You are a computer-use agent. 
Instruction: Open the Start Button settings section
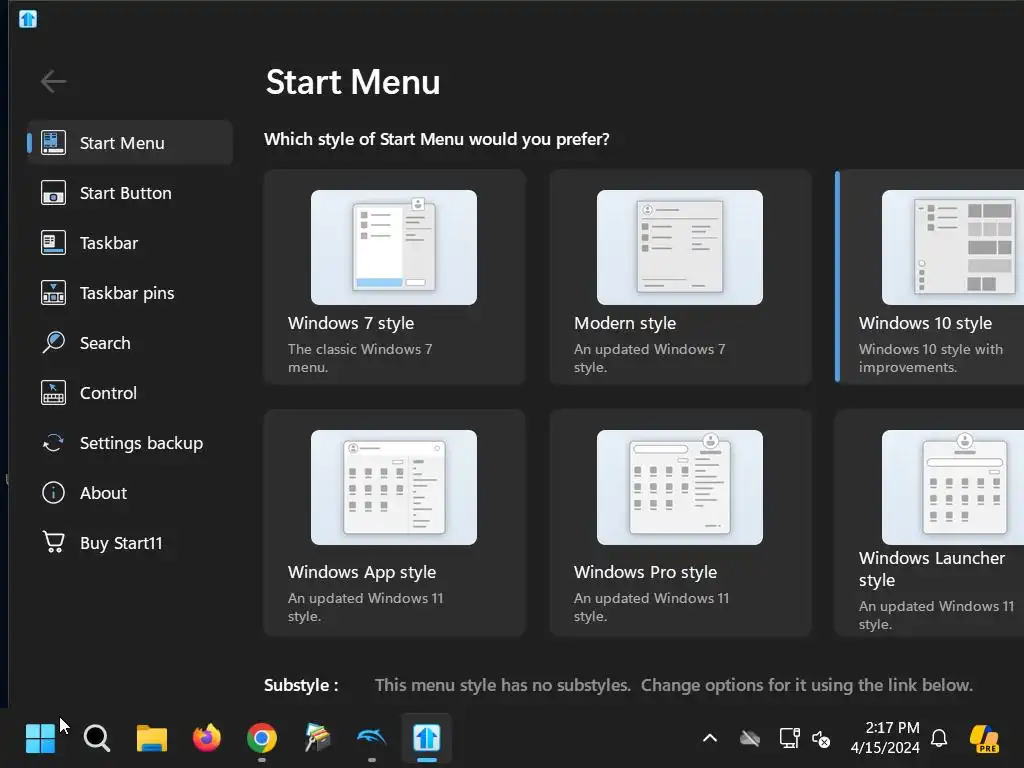(130, 193)
